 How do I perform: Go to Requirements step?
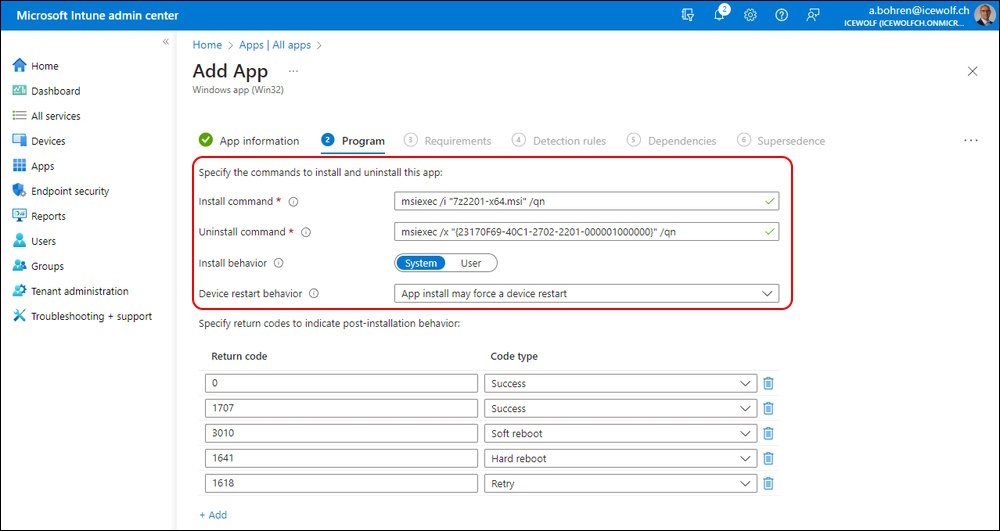[448, 140]
